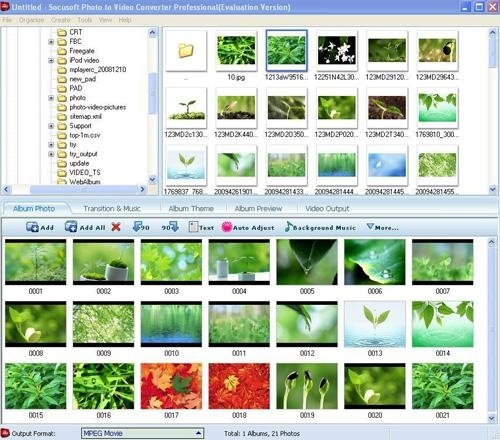Click file browser scroll down arrow

tap(493, 189)
